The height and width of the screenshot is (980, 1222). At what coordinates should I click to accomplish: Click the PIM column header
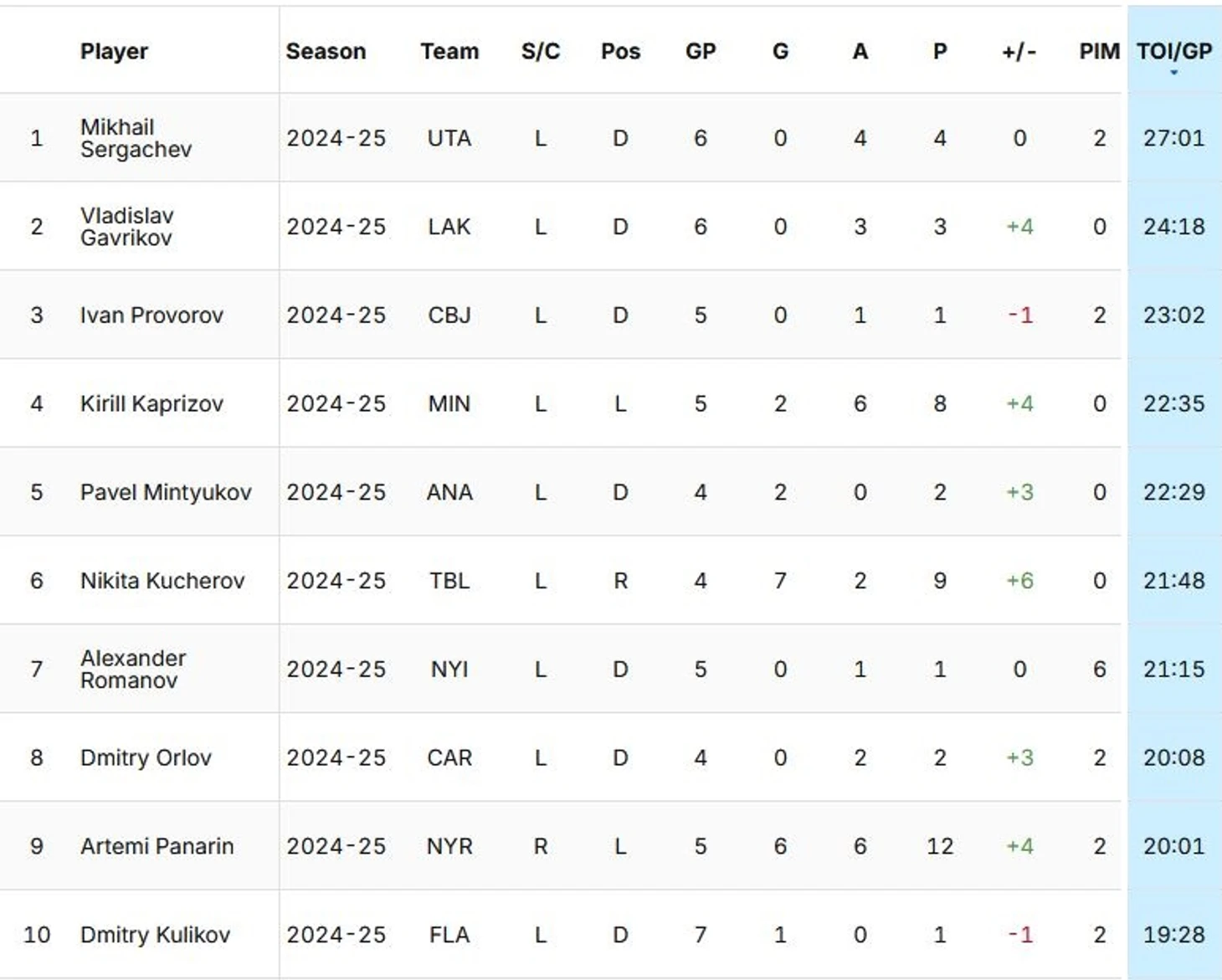coord(1099,51)
